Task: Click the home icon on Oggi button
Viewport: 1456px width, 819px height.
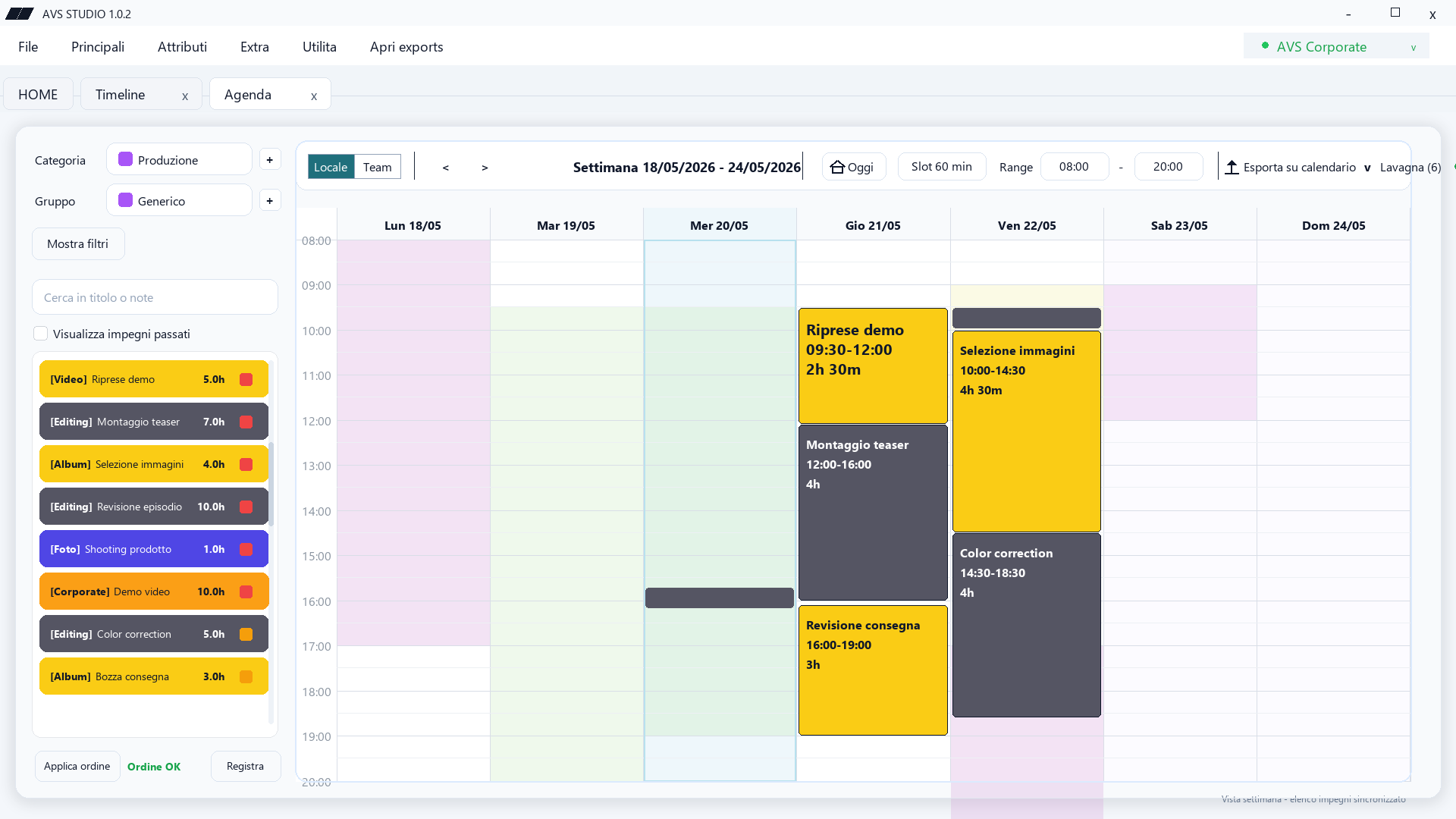Action: pos(837,167)
